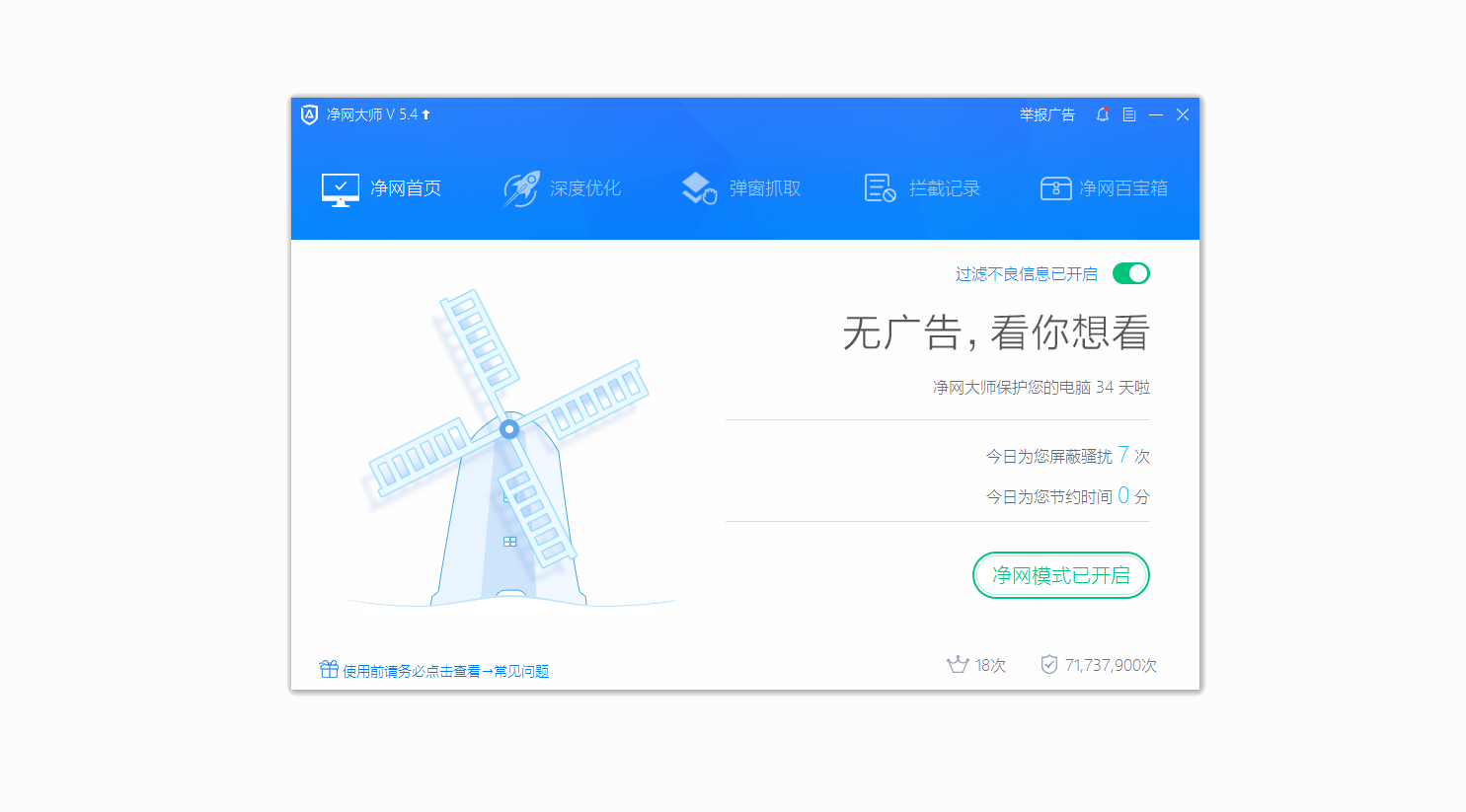The width and height of the screenshot is (1466, 812).
Task: Click the version upgrade arrow icon
Action: (x=425, y=114)
